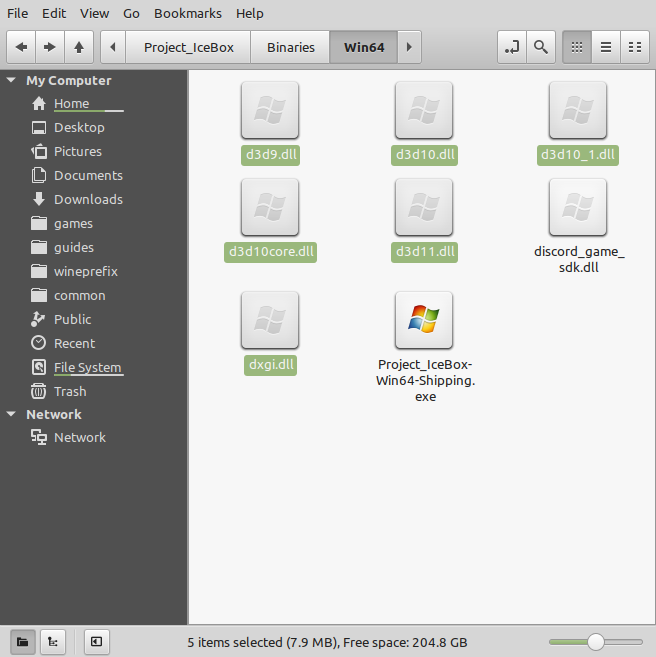Adjust the icon zoom slider
Image resolution: width=656 pixels, height=657 pixels.
[x=595, y=642]
